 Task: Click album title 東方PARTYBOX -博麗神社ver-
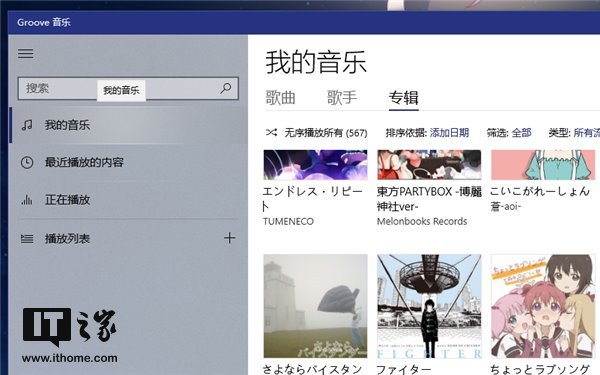[429, 198]
